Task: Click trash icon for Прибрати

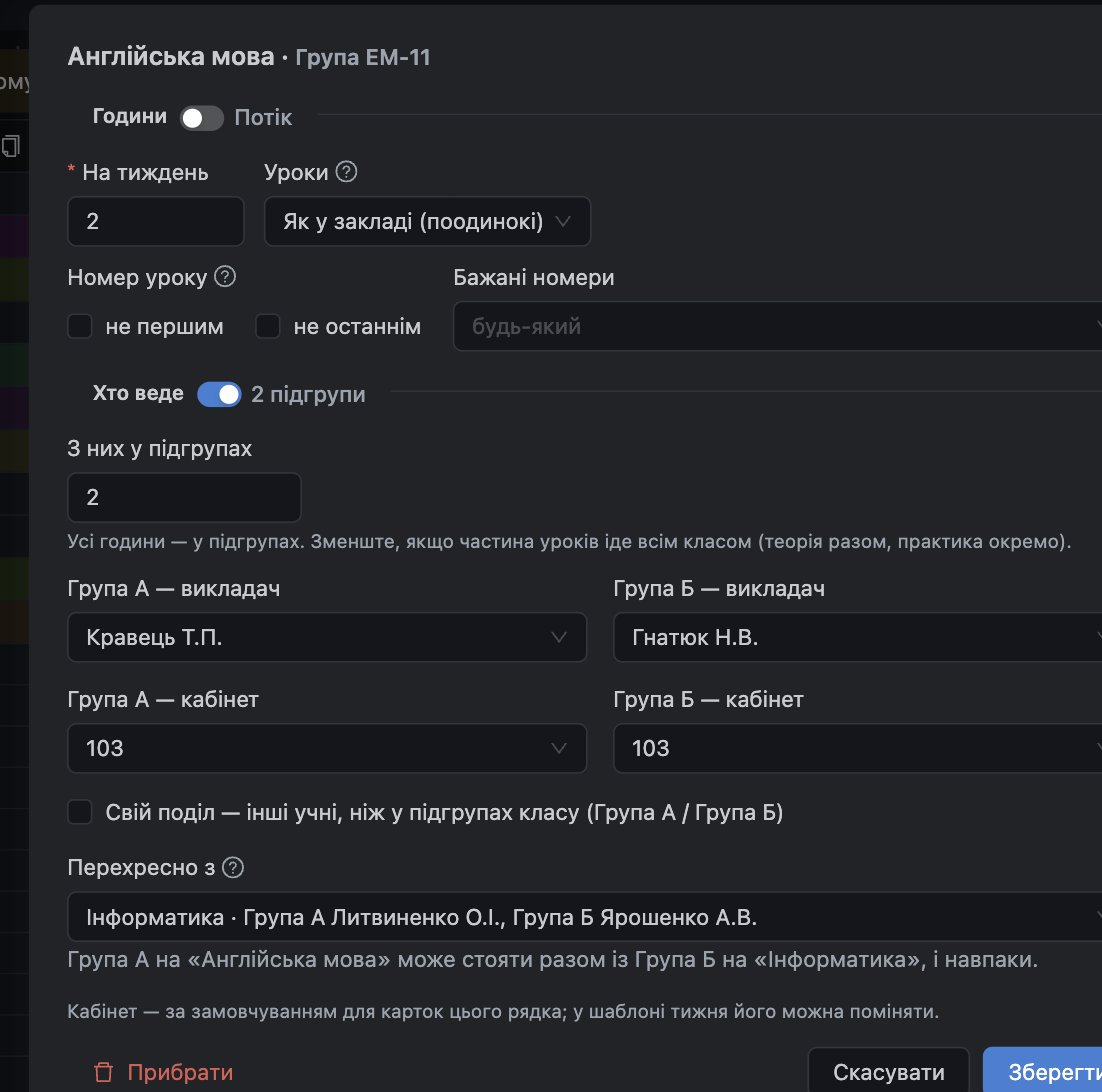Action: (103, 1072)
